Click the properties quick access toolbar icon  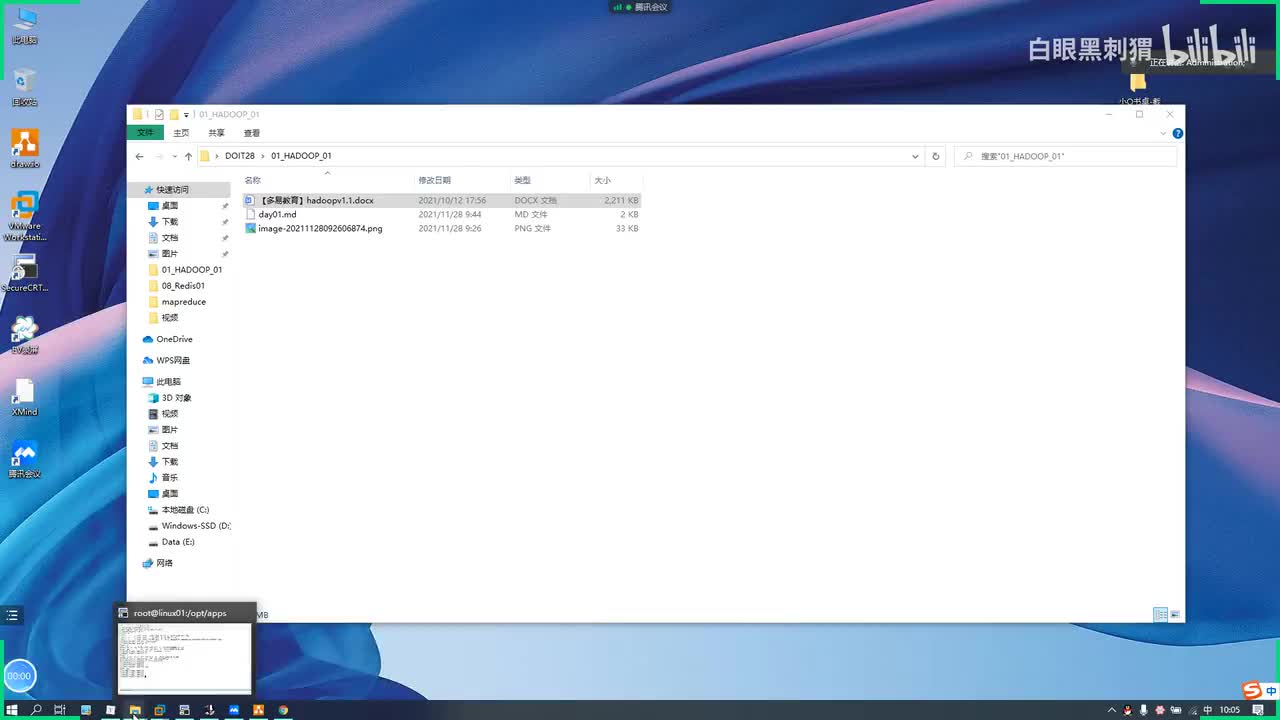pos(159,114)
